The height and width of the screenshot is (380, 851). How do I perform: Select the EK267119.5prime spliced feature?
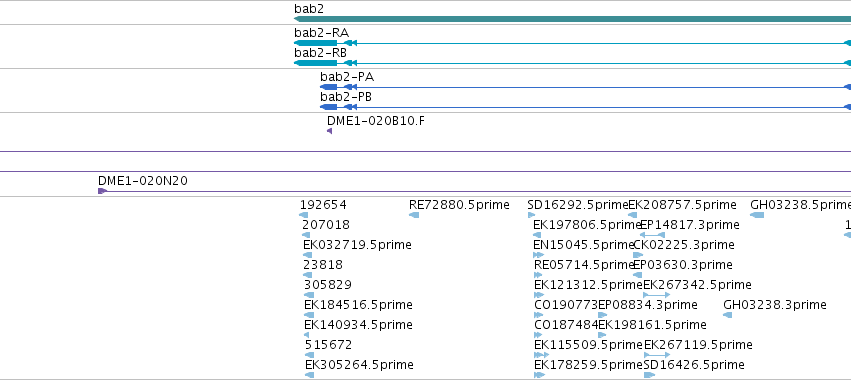pos(657,355)
